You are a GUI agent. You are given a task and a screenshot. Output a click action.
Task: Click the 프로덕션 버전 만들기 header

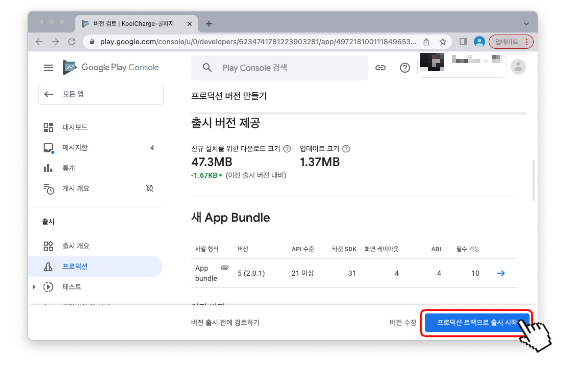click(x=229, y=96)
